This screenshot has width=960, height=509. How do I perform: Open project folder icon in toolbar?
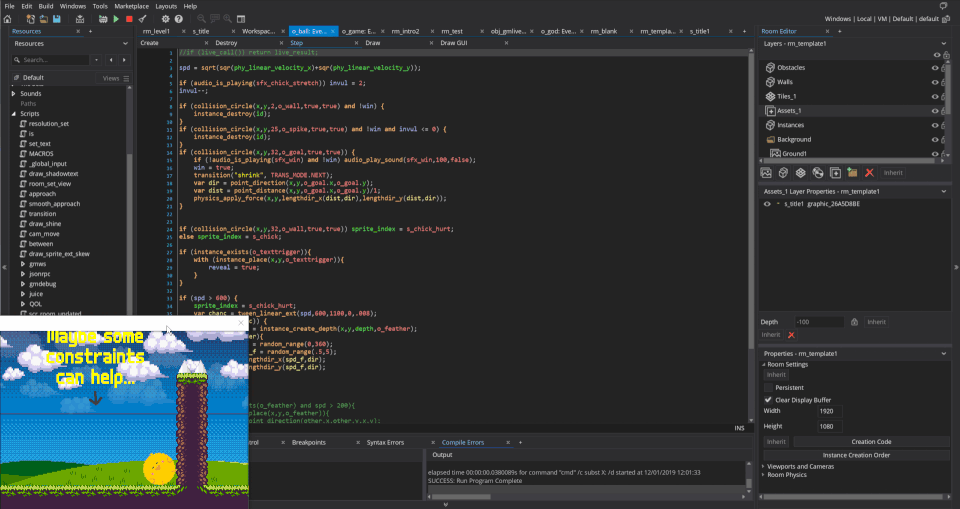tap(43, 19)
